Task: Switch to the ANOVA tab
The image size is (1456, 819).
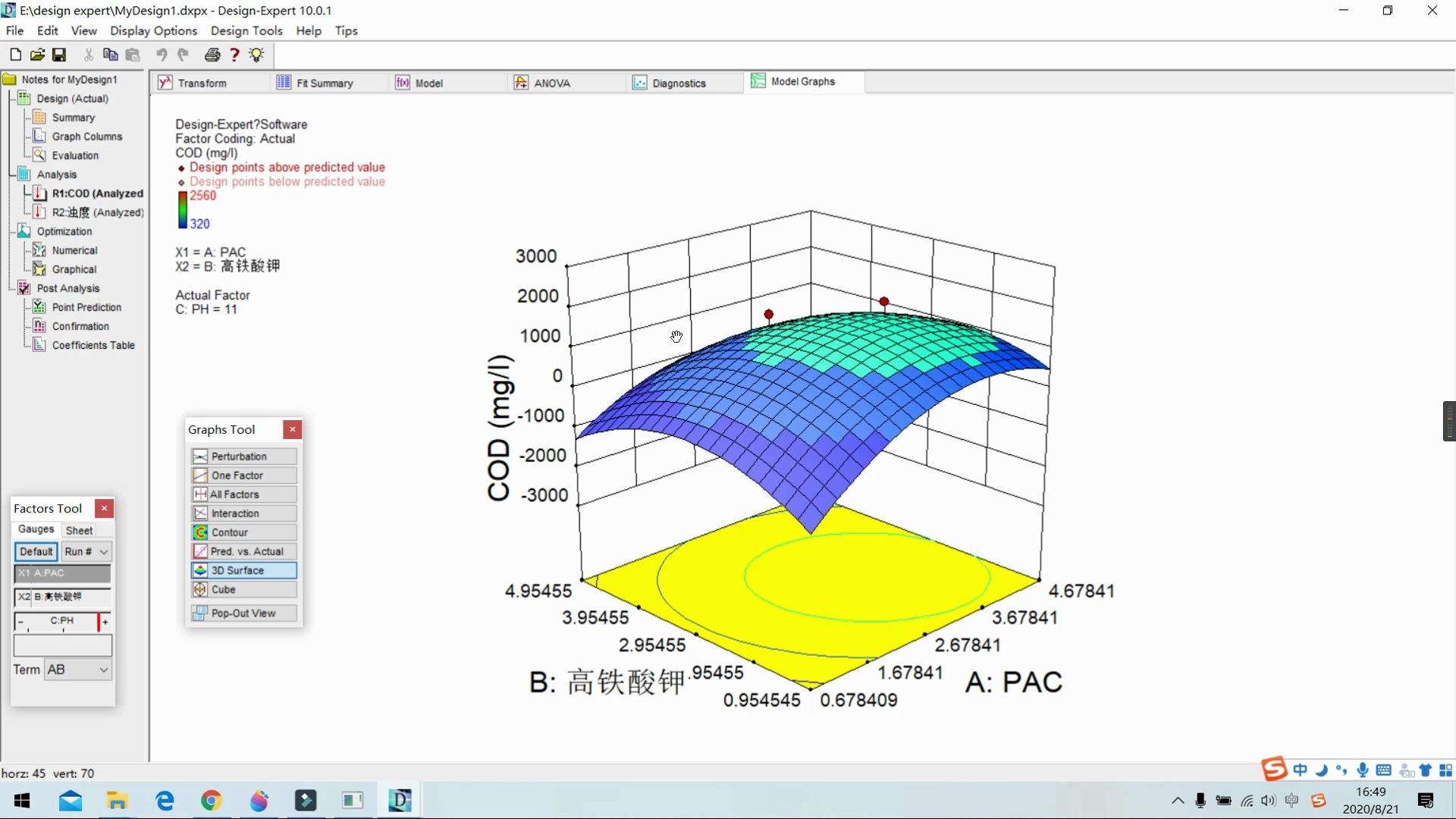Action: click(551, 83)
